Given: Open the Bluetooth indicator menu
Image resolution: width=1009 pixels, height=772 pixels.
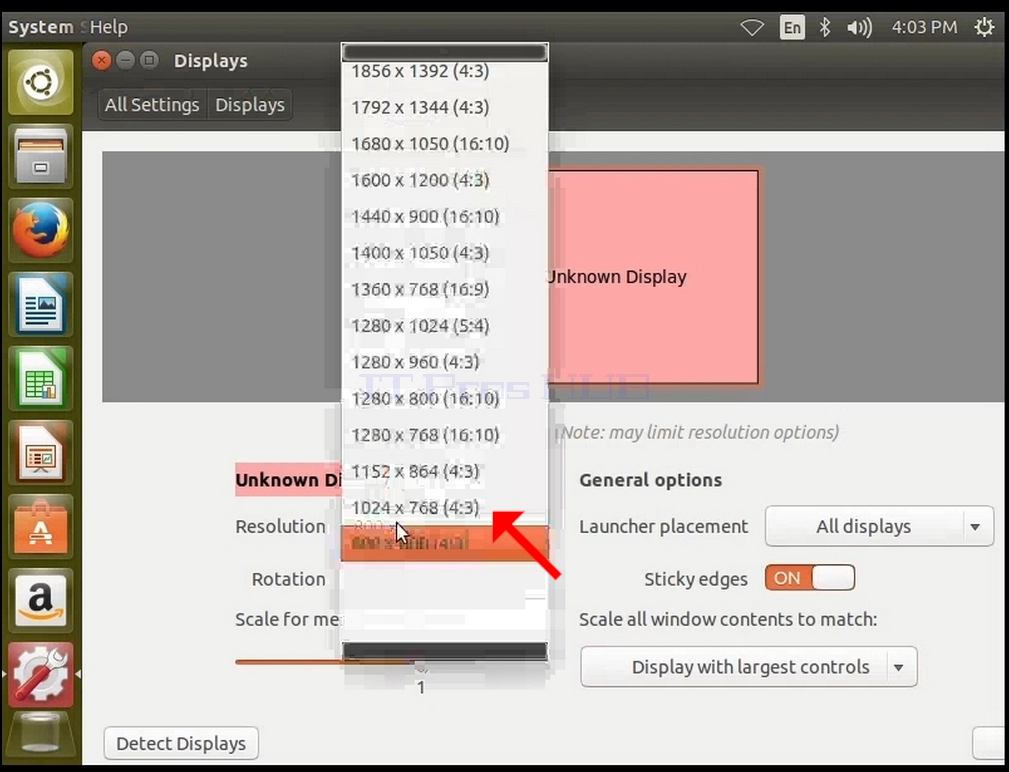Looking at the screenshot, I should point(824,27).
